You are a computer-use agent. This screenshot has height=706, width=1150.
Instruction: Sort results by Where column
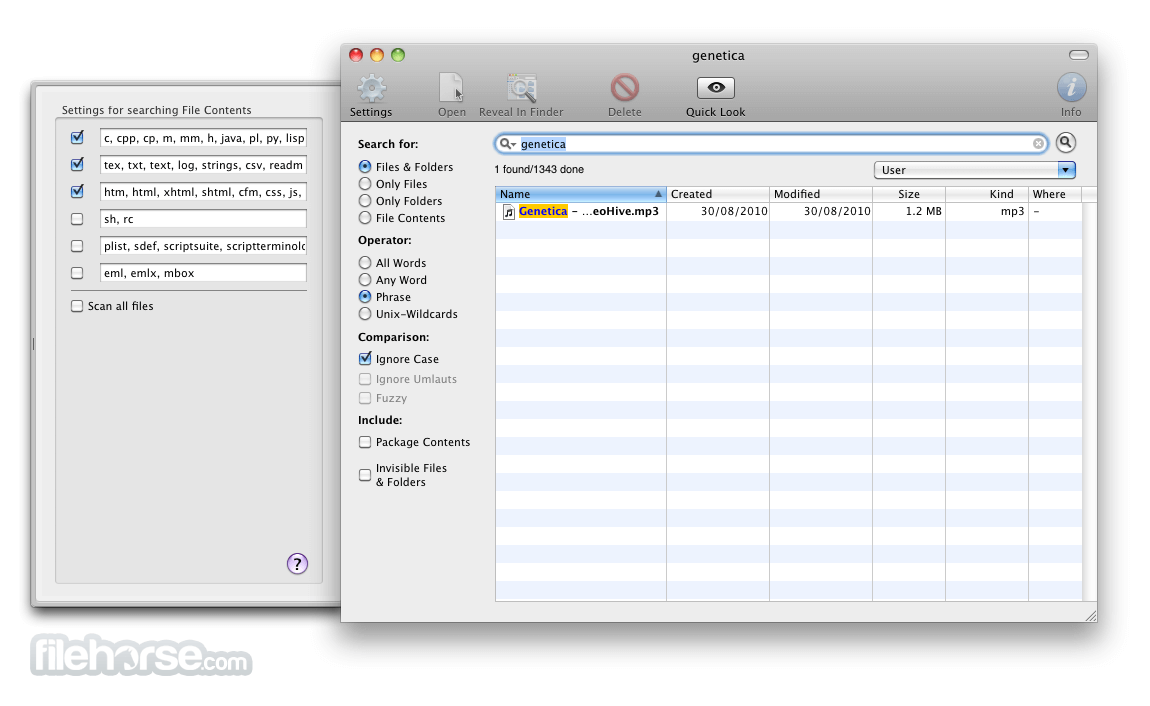1055,194
